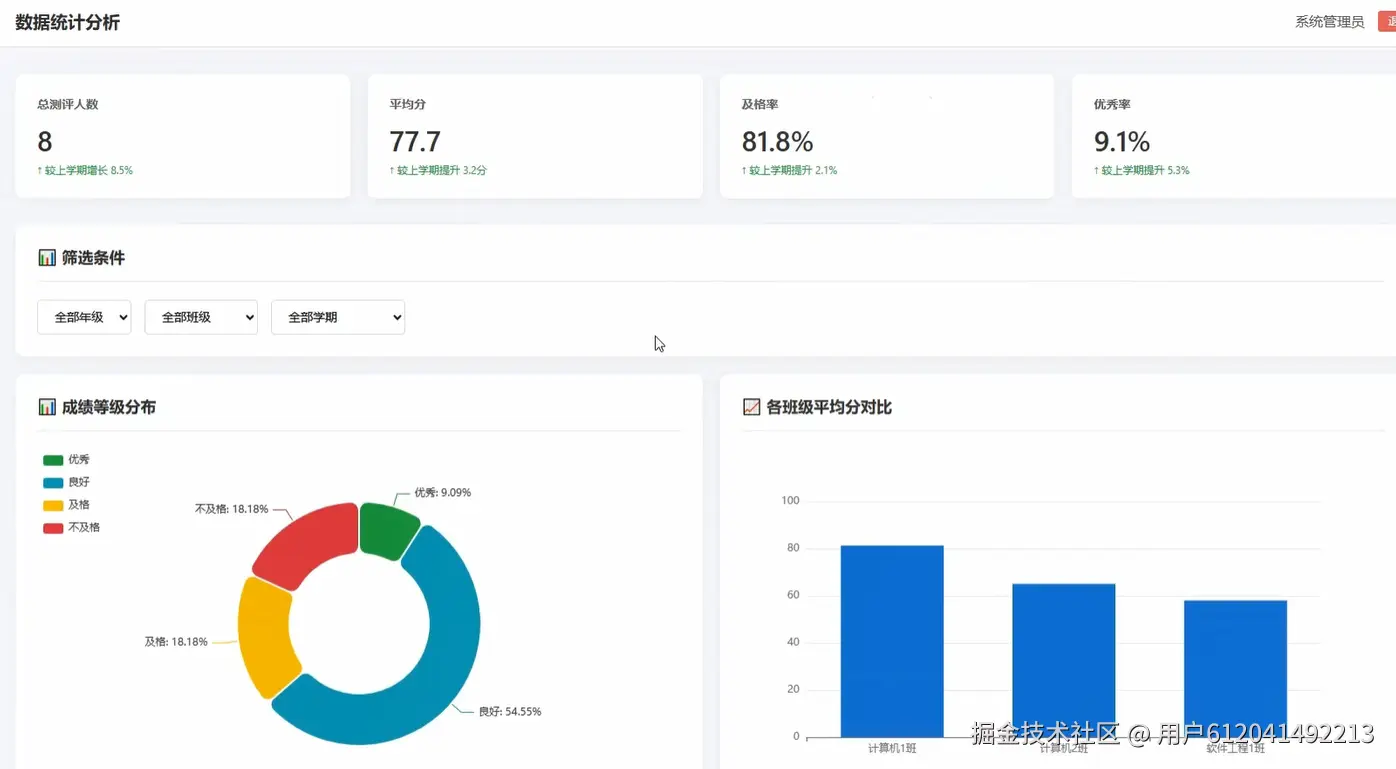
Task: Click the green 优秀 donut segment
Action: click(x=388, y=528)
